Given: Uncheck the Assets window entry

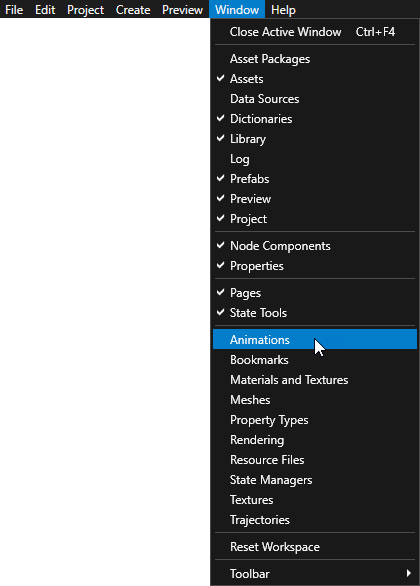Looking at the screenshot, I should (315, 79).
